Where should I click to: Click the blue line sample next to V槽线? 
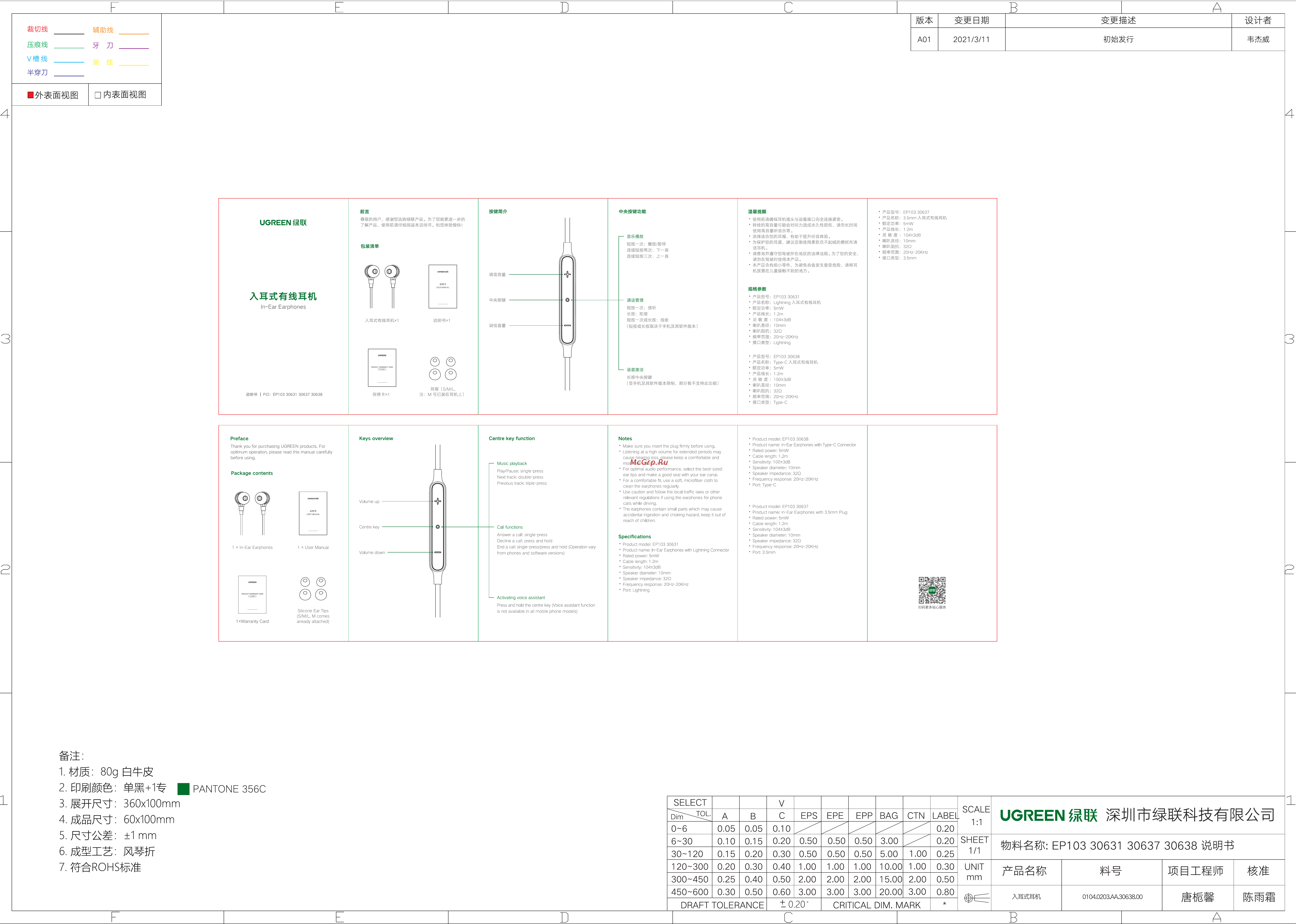(x=69, y=62)
